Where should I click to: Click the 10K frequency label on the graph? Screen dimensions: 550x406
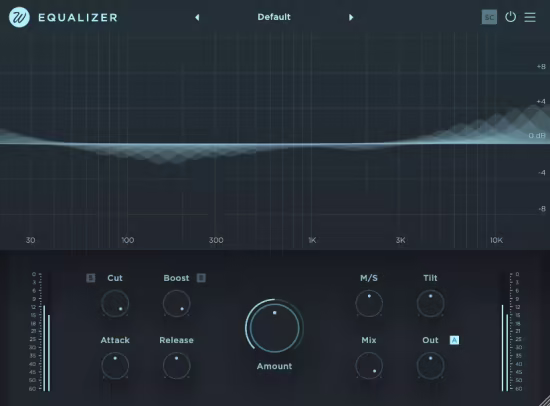(496, 240)
